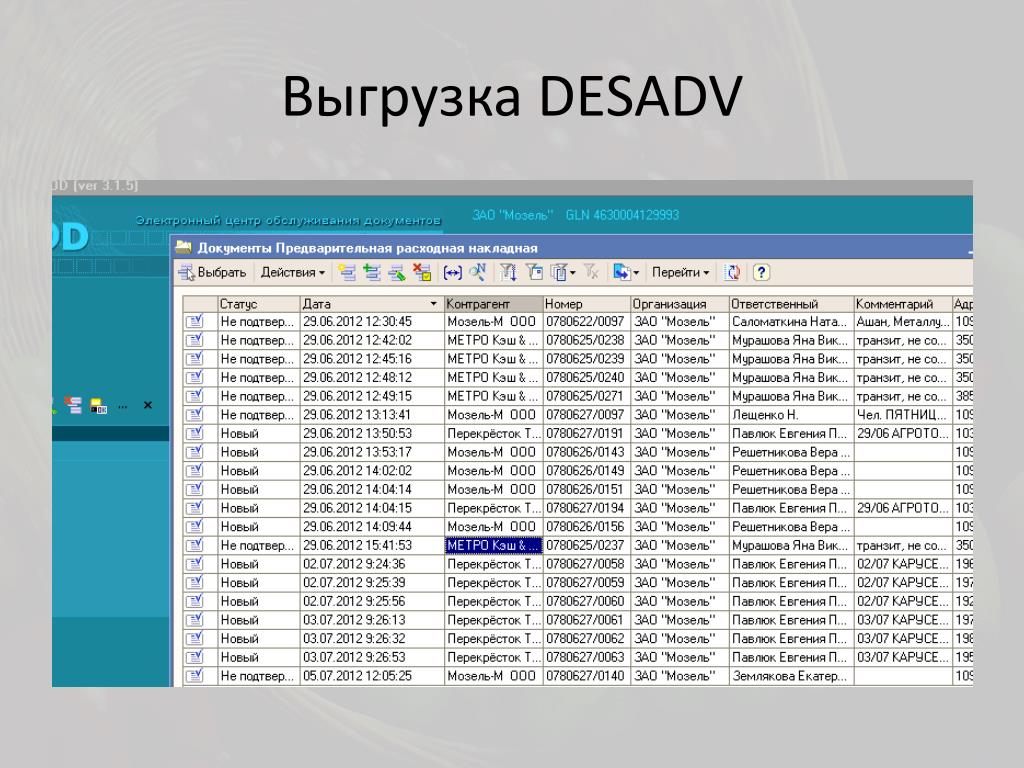
Task: Click date cell 03.07.2012 9:26:13
Action: (x=372, y=620)
